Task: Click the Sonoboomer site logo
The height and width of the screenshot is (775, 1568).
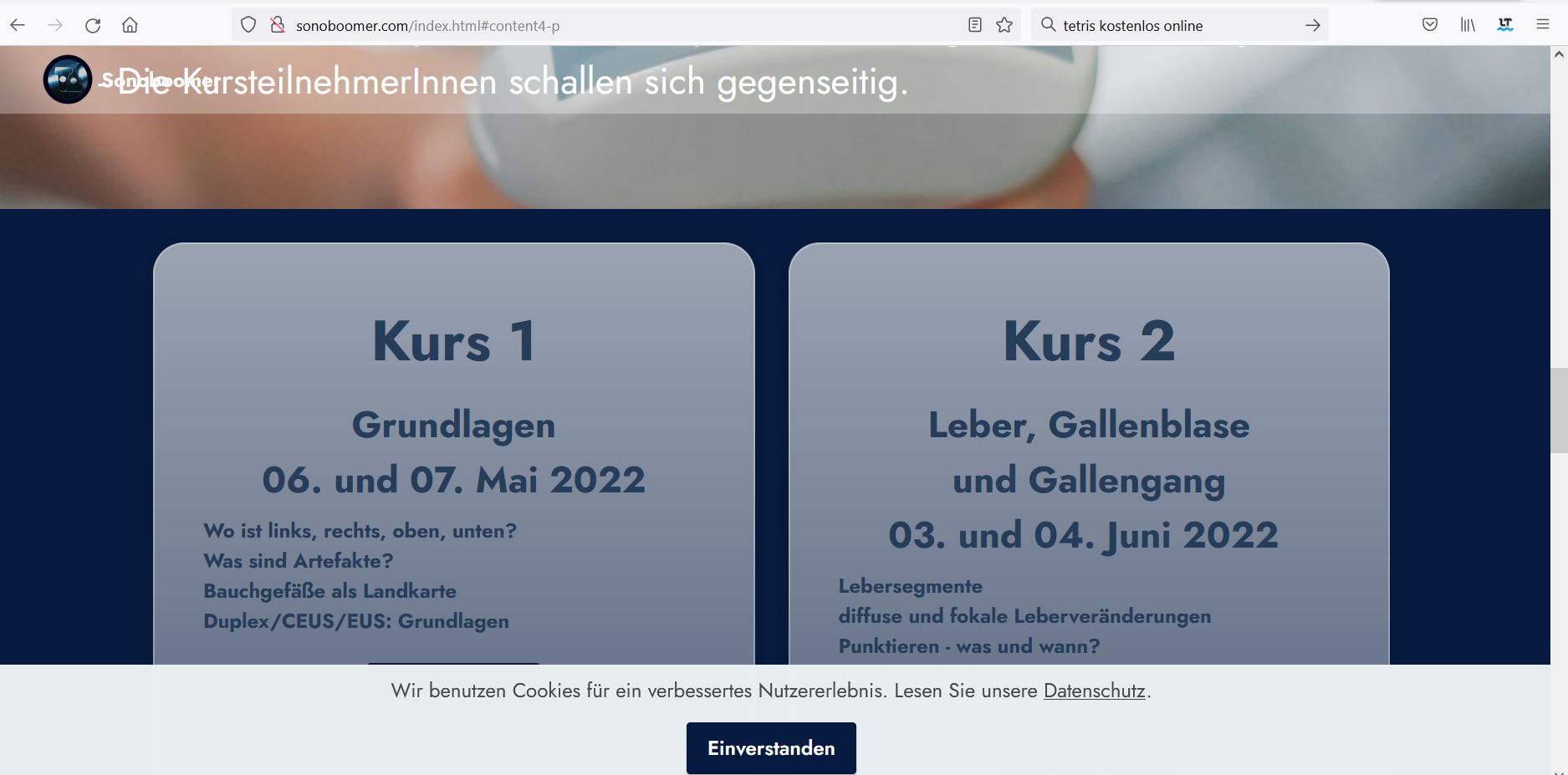Action: pos(68,79)
